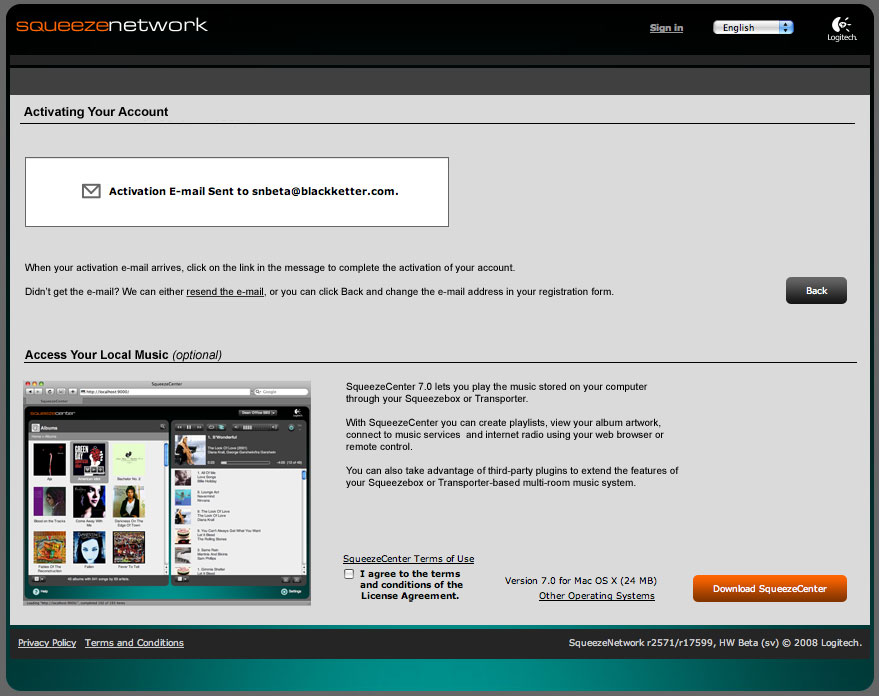Screen dimensions: 879x696
Task: Open the Privacy Policy footer link
Action: 47,643
